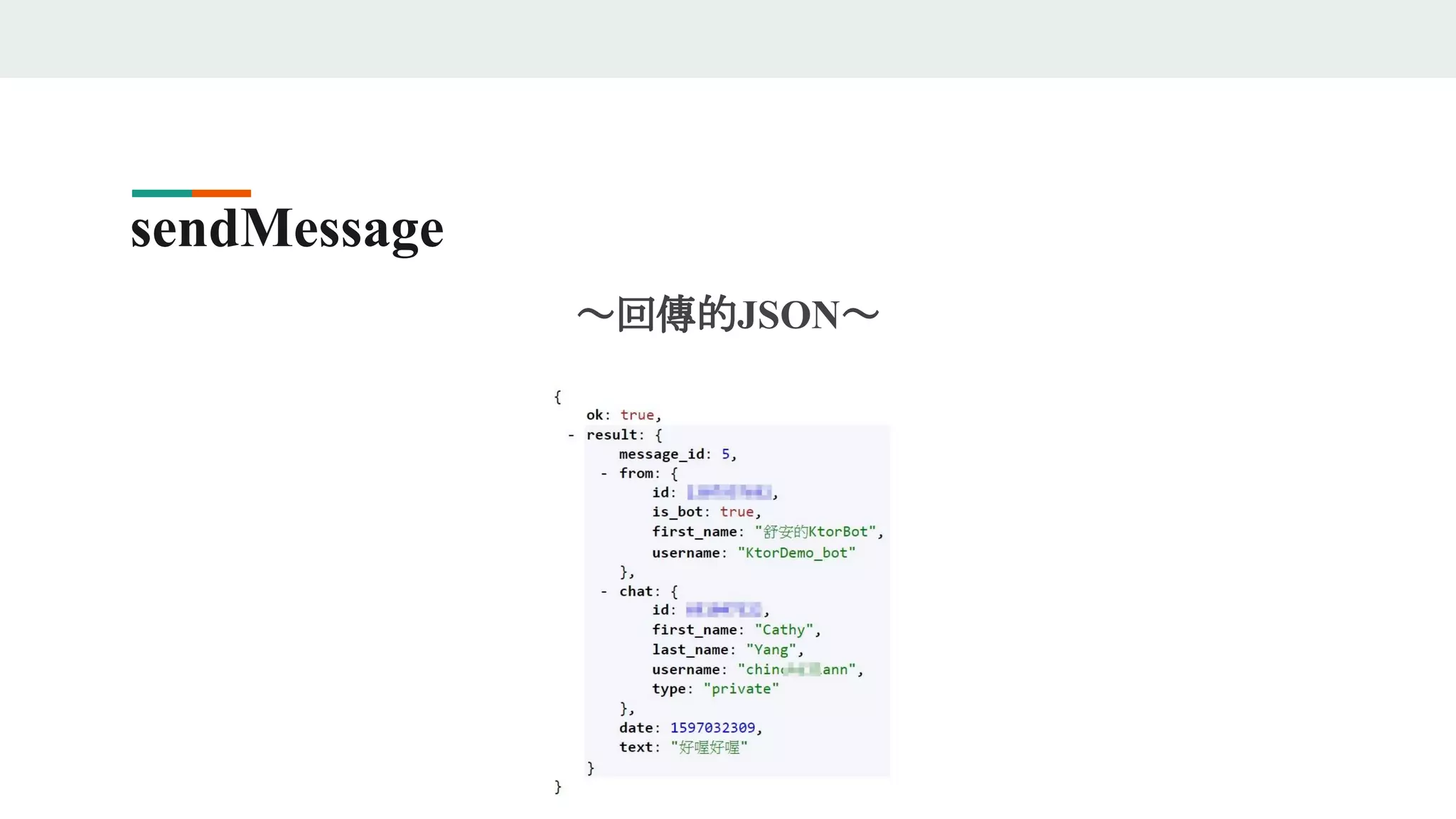Click the text value 好喔好喔
The height and width of the screenshot is (819, 1456).
[709, 747]
